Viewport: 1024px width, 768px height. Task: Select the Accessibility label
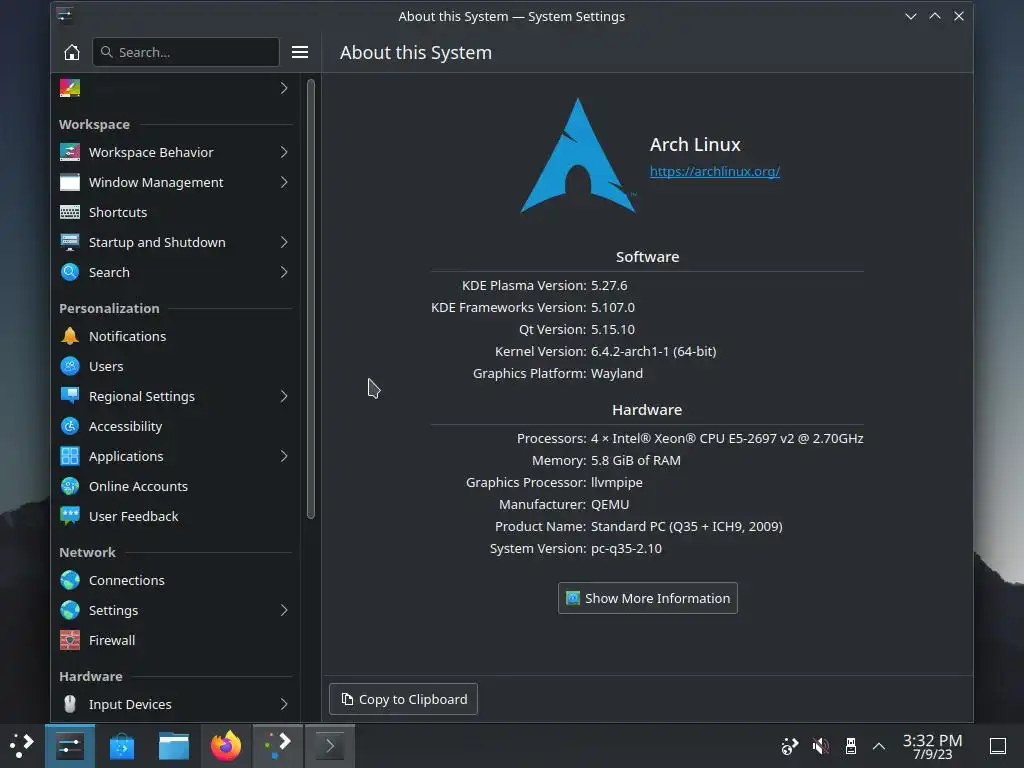(x=125, y=426)
